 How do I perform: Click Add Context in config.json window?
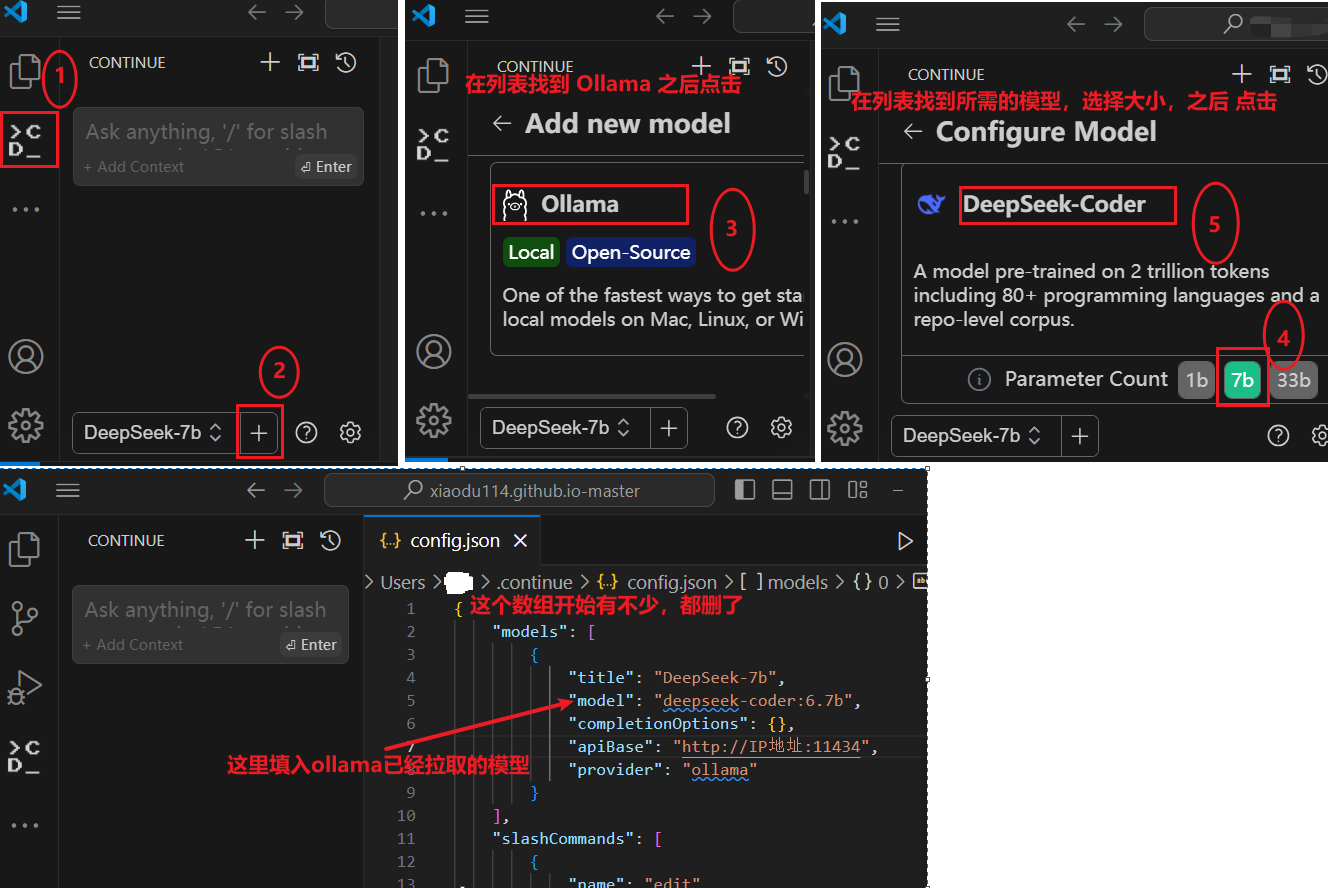pyautogui.click(x=133, y=645)
